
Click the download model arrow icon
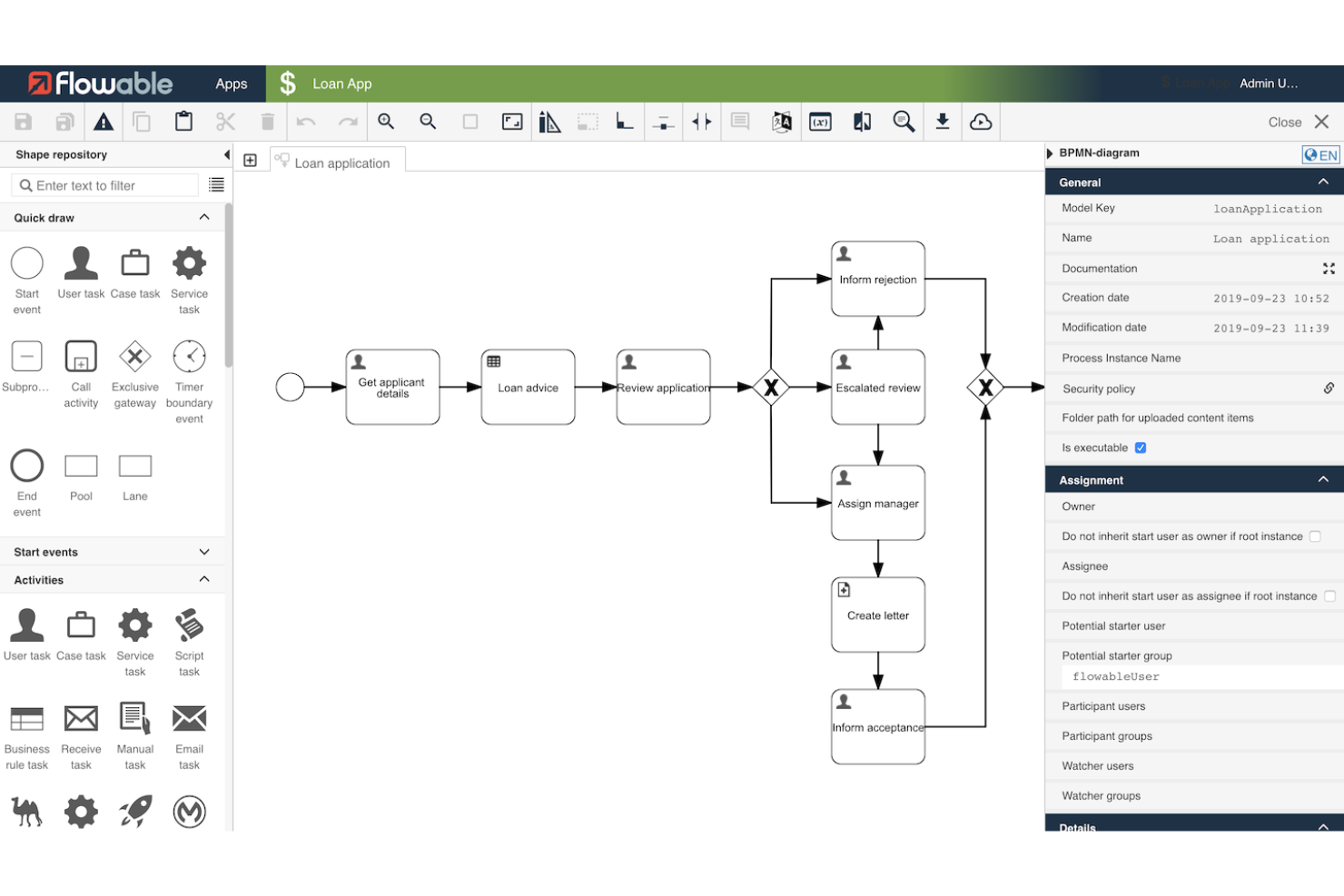click(x=943, y=122)
